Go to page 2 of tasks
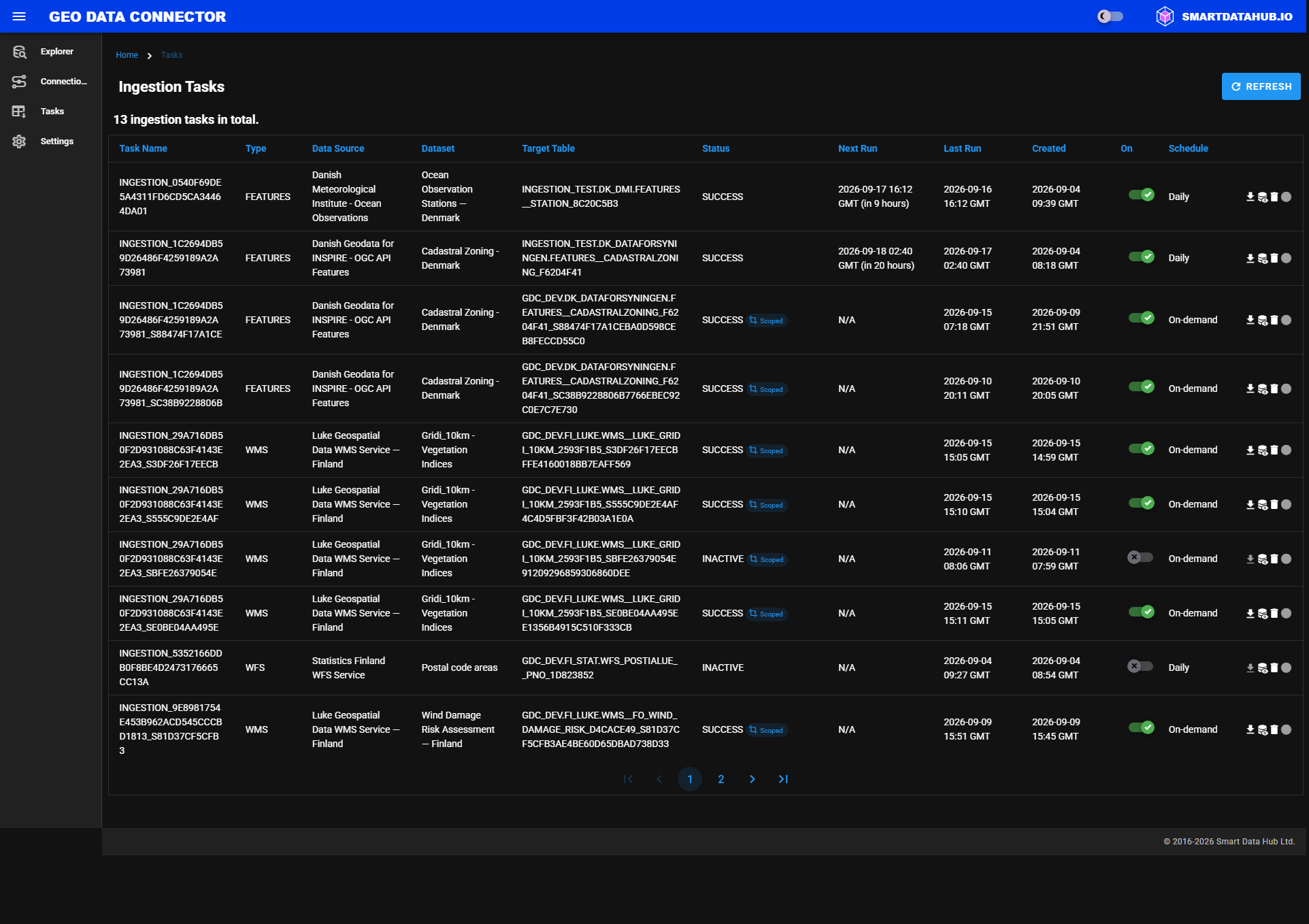The image size is (1309, 924). [721, 779]
